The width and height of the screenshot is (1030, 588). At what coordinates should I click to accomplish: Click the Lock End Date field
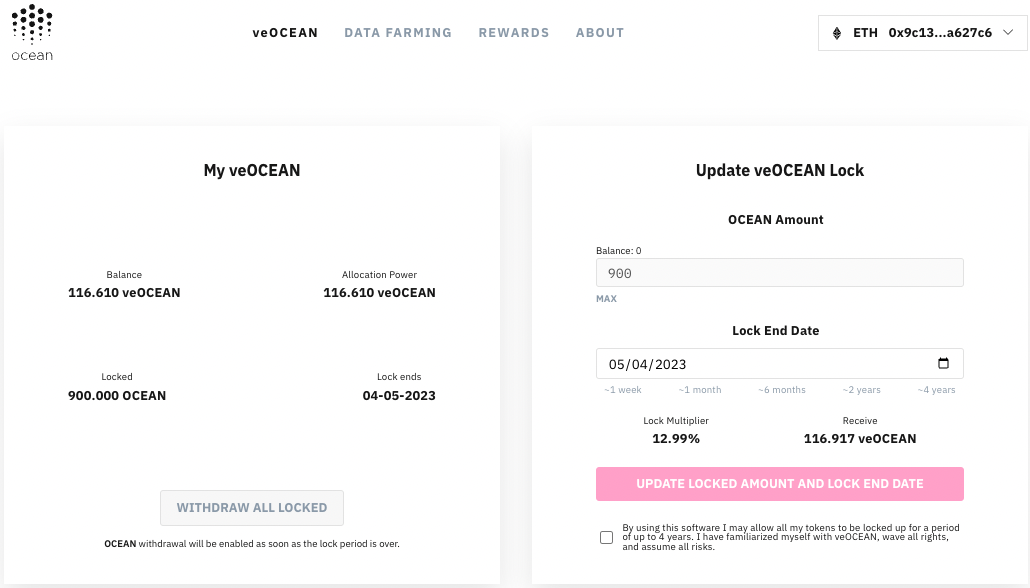780,363
